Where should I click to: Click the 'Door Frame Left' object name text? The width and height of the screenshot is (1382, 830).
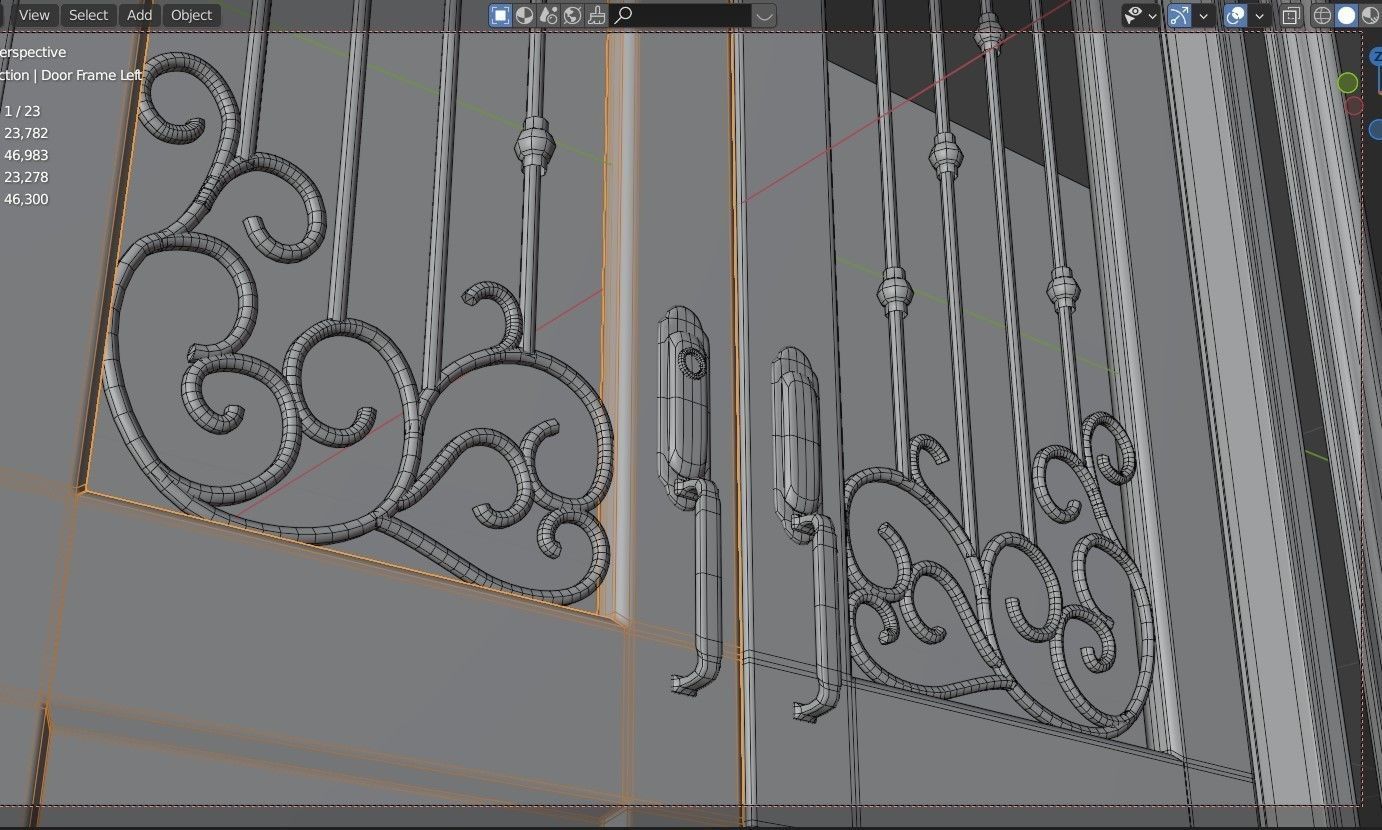point(92,75)
